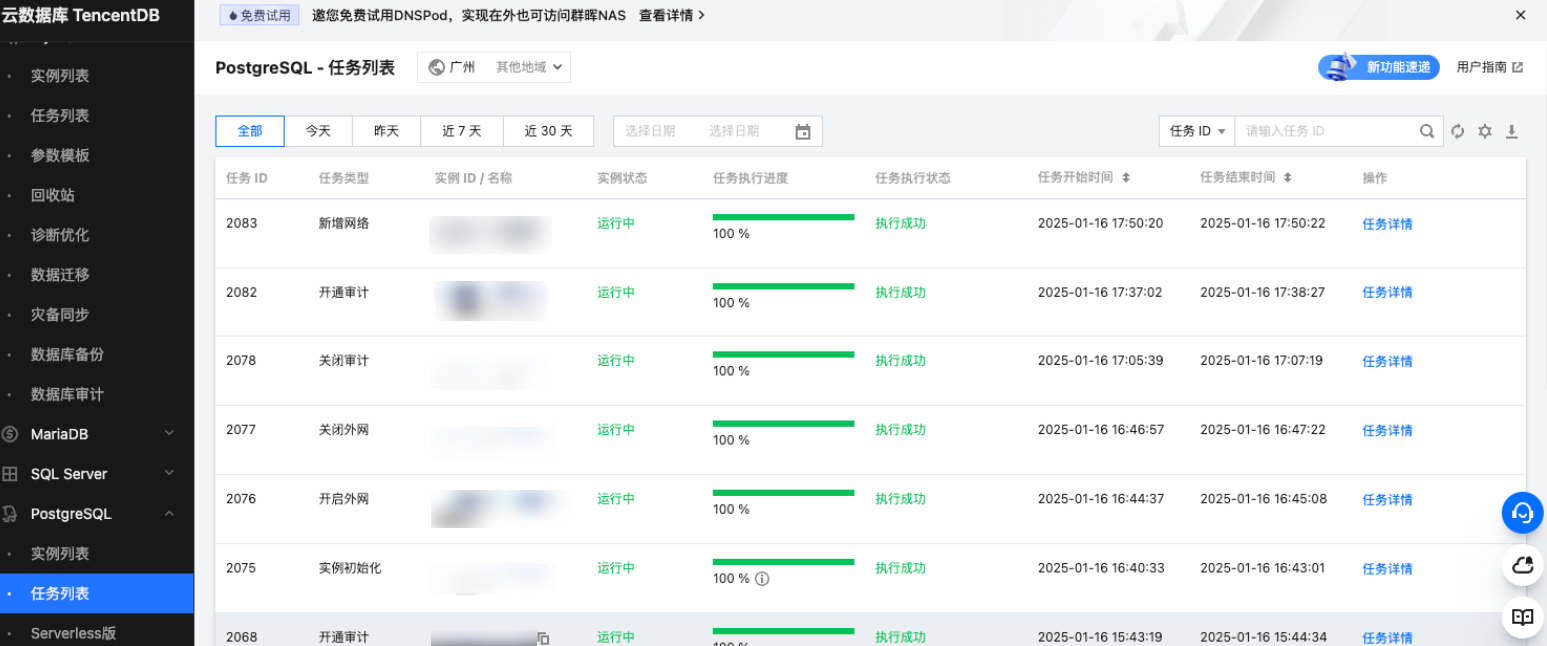Image resolution: width=1547 pixels, height=646 pixels.
Task: Open 任务详情 for task 2078
Action: [x=1387, y=362]
